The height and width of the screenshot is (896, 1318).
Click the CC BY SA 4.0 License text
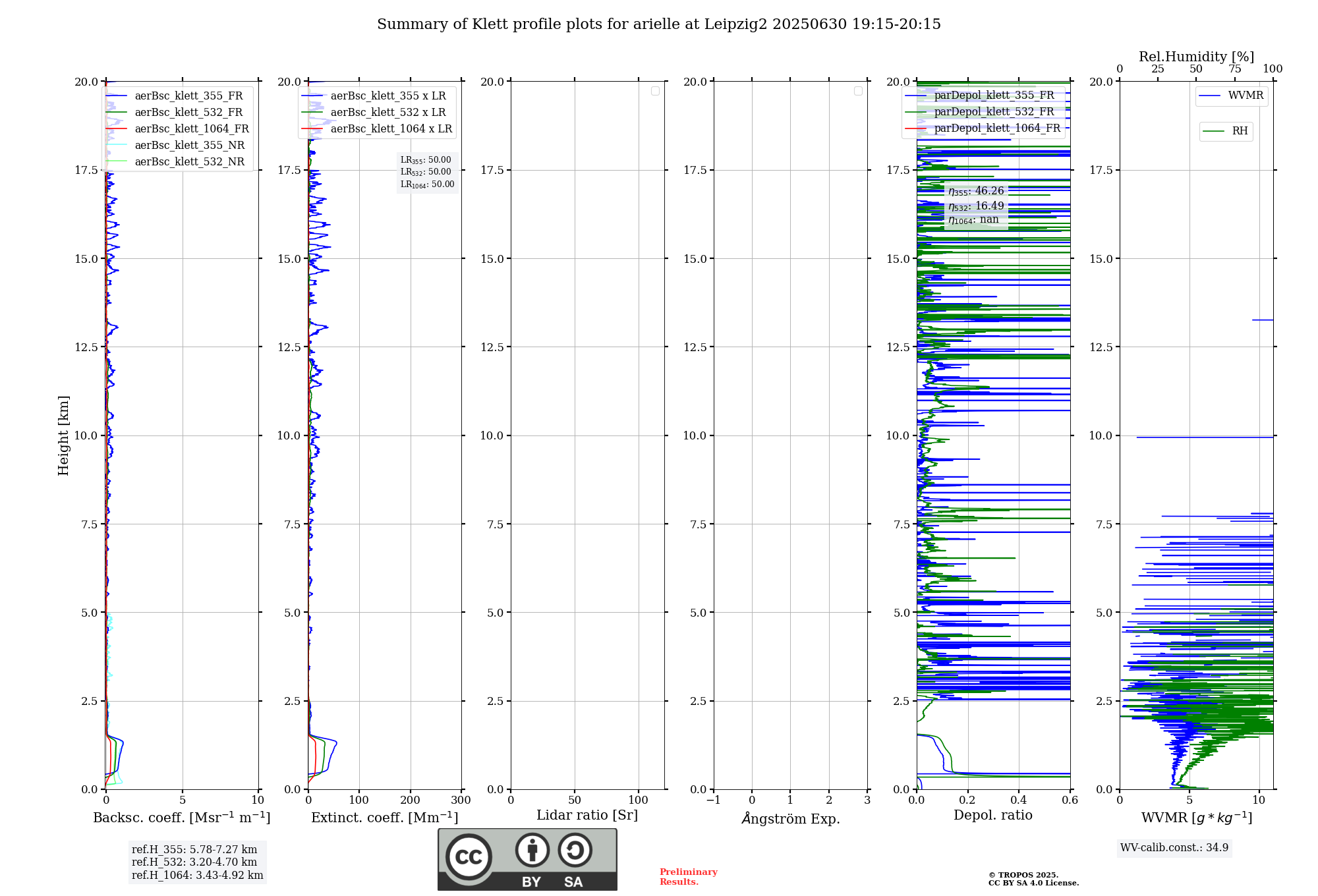coord(1033,883)
